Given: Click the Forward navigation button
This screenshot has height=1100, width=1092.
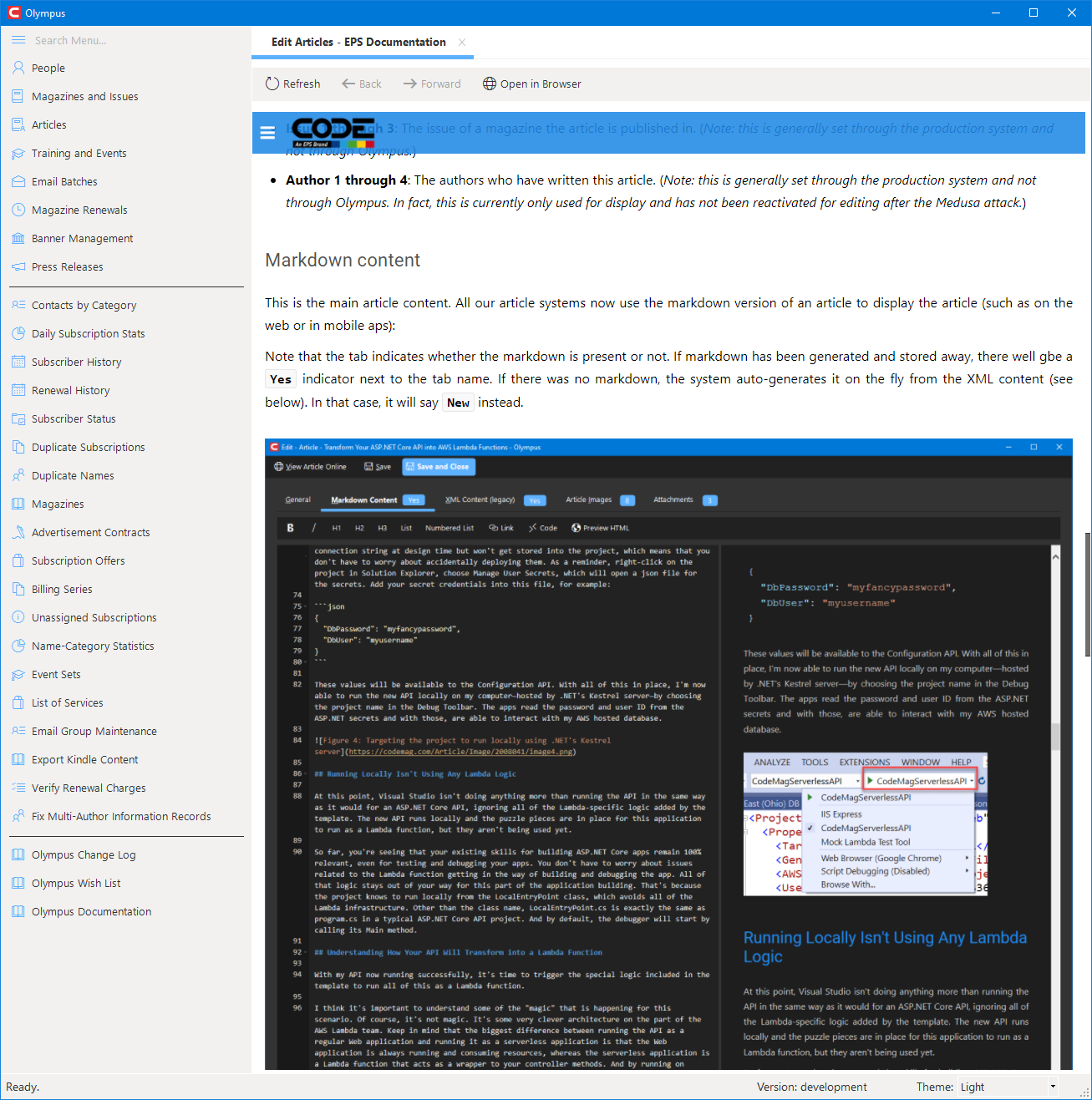Looking at the screenshot, I should point(432,84).
